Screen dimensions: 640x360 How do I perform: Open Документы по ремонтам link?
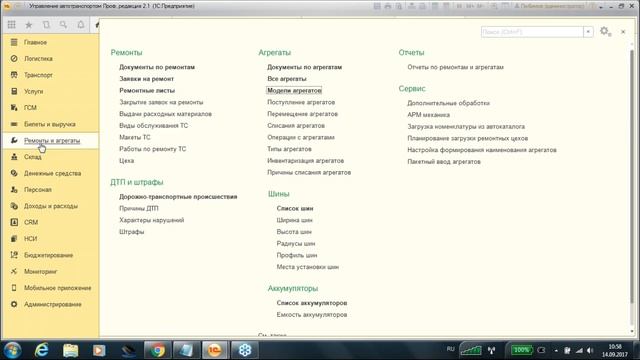click(x=157, y=67)
